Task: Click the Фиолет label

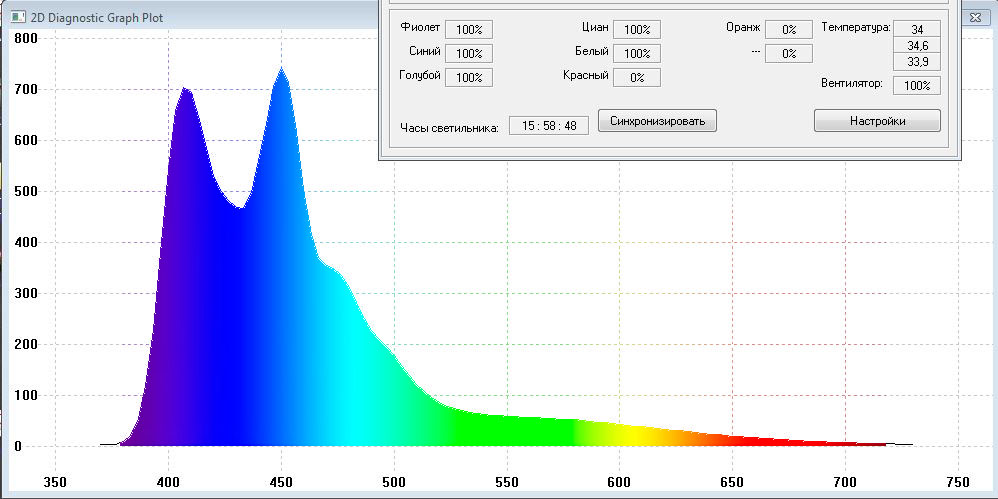Action: click(x=421, y=27)
